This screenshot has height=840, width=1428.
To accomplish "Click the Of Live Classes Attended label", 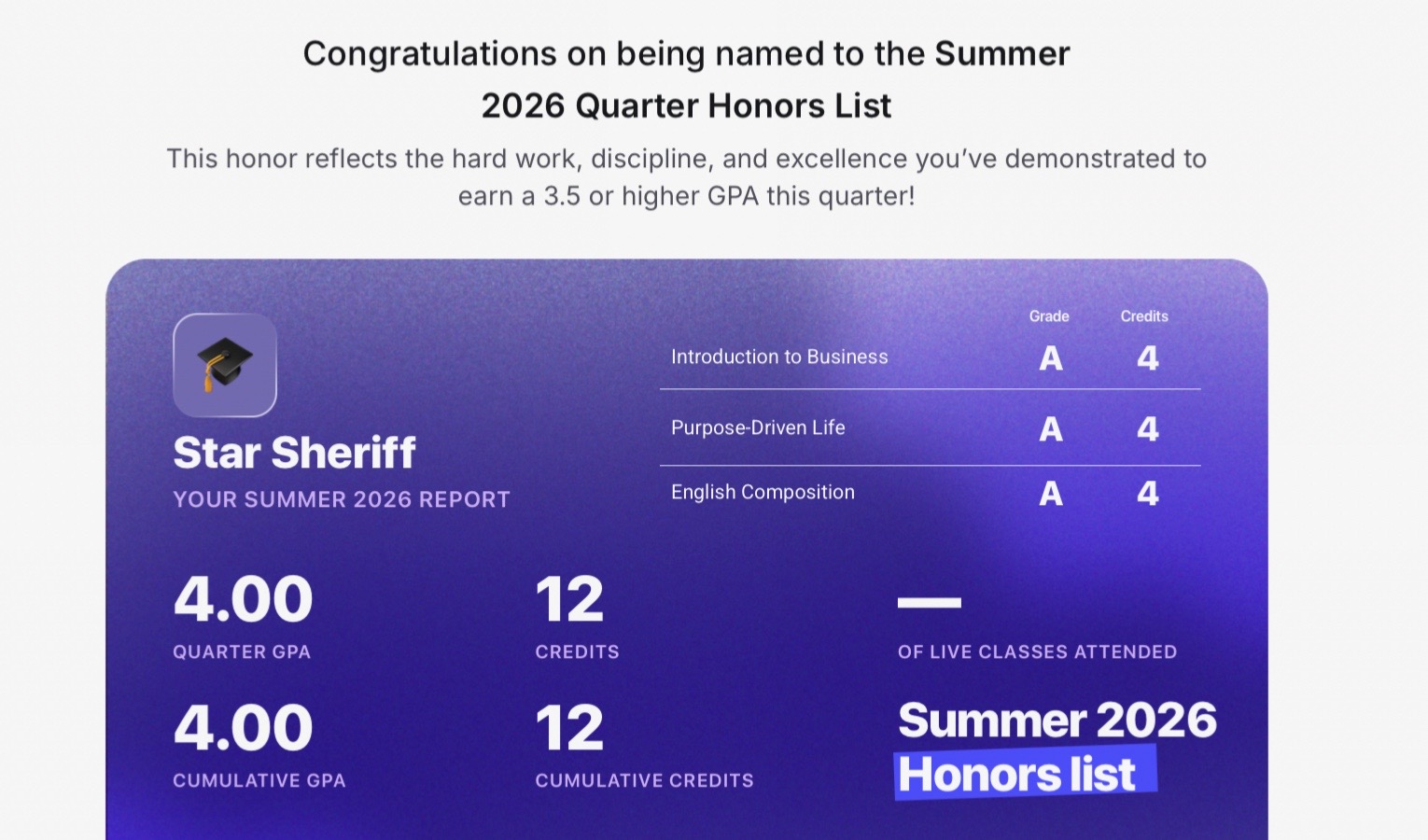I will click(1037, 652).
